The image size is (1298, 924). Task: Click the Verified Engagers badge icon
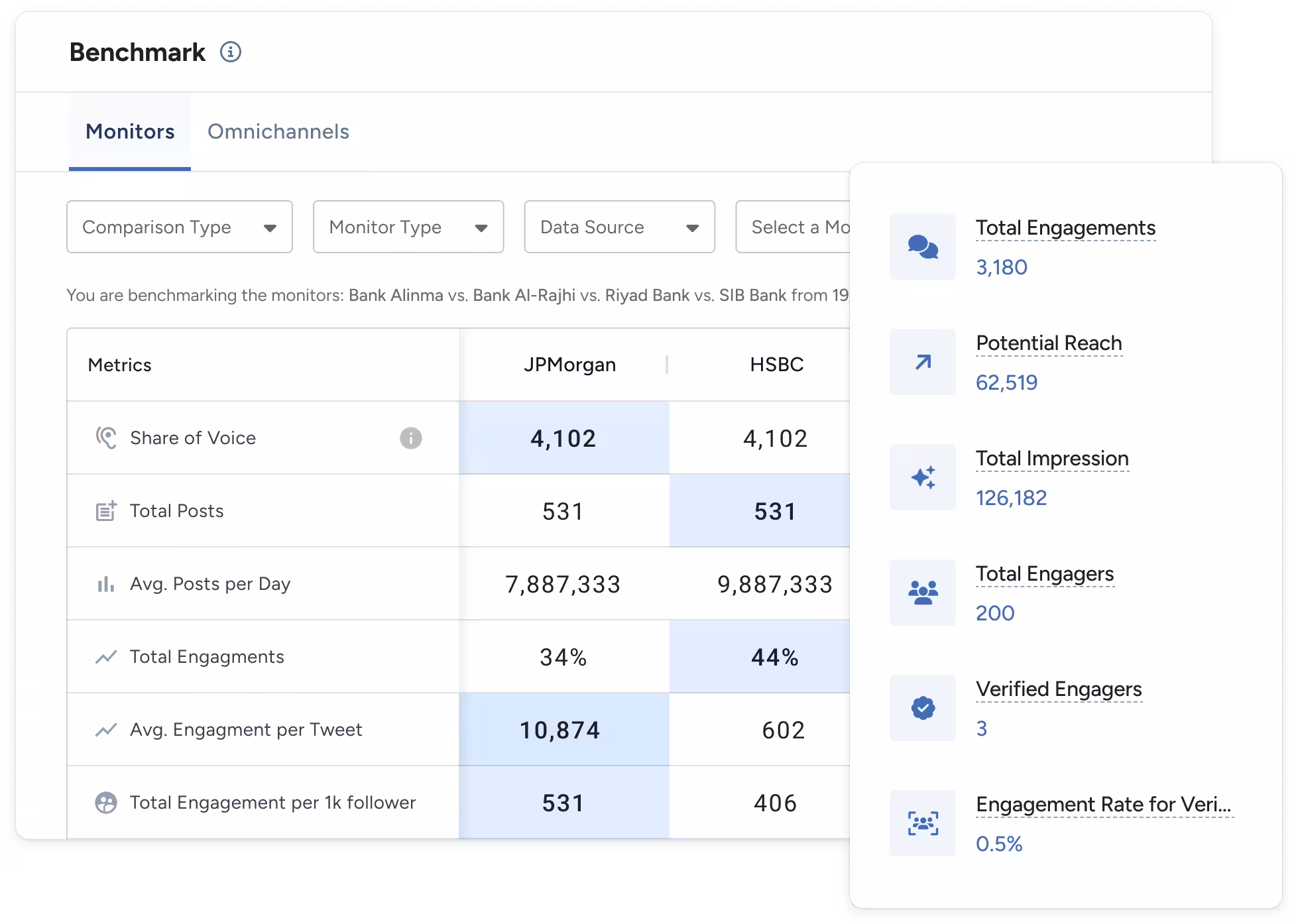tap(922, 708)
